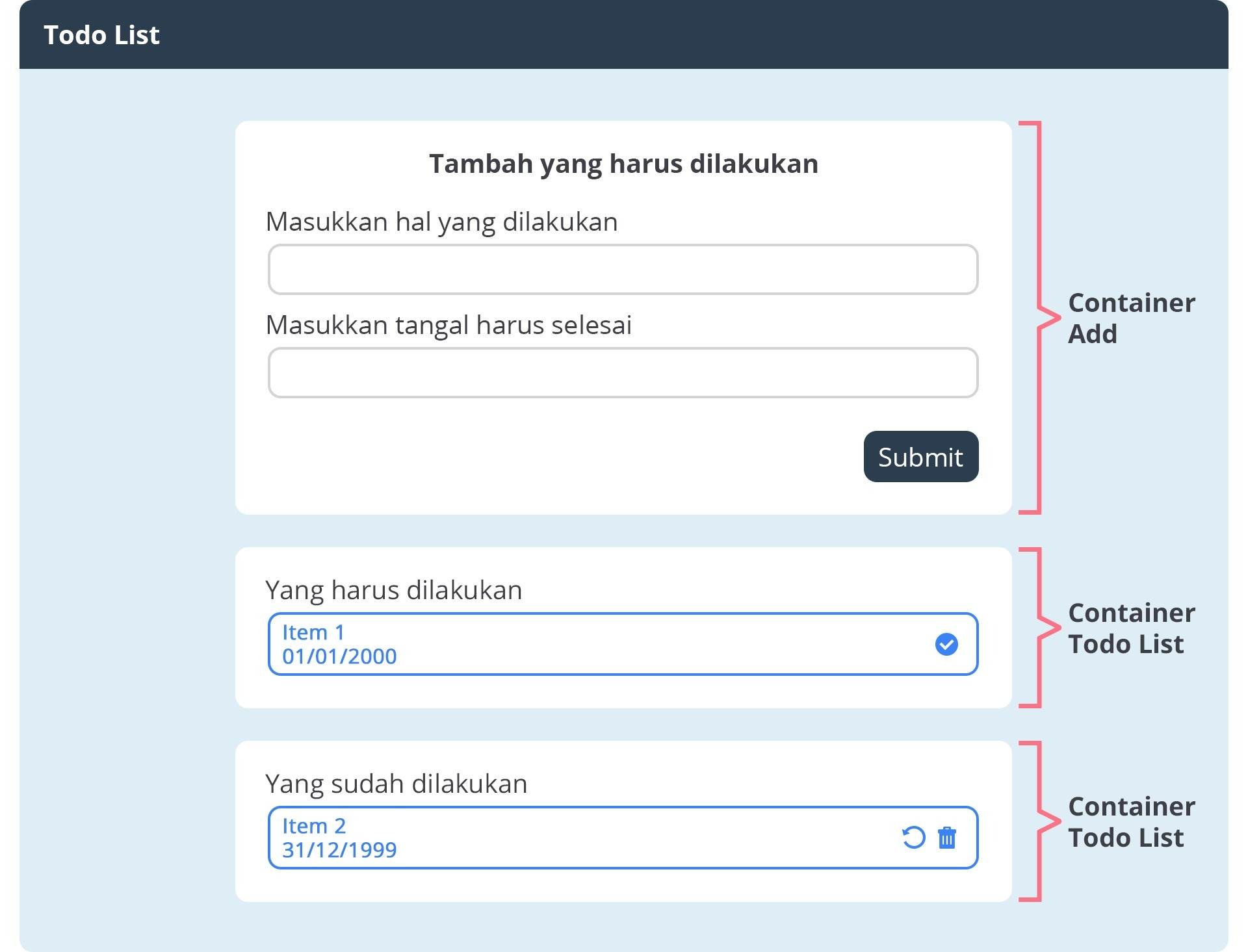Screen dimensions: 1248x952
Task: Delete Item 2 with the trash icon
Action: coord(947,838)
